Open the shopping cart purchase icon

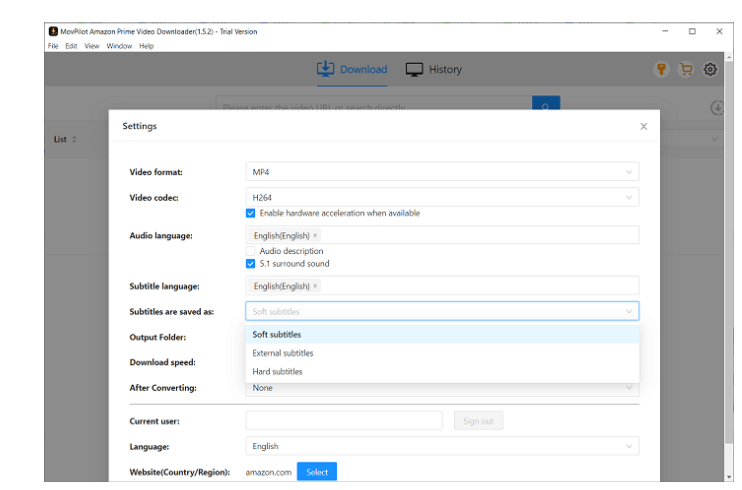pyautogui.click(x=686, y=69)
